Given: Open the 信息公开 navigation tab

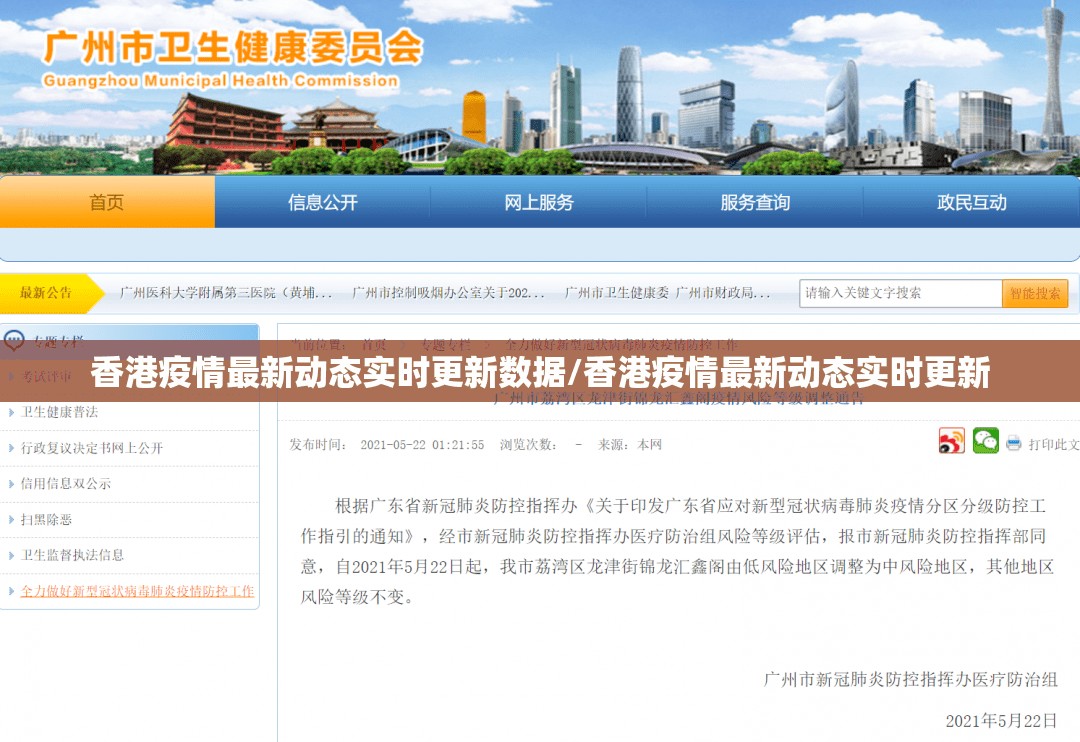Looking at the screenshot, I should (x=322, y=202).
